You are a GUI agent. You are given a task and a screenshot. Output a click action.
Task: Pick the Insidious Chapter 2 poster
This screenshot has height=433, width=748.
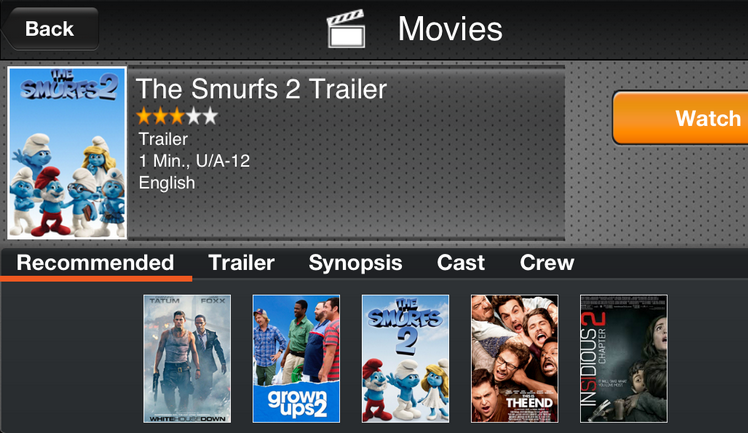click(624, 359)
